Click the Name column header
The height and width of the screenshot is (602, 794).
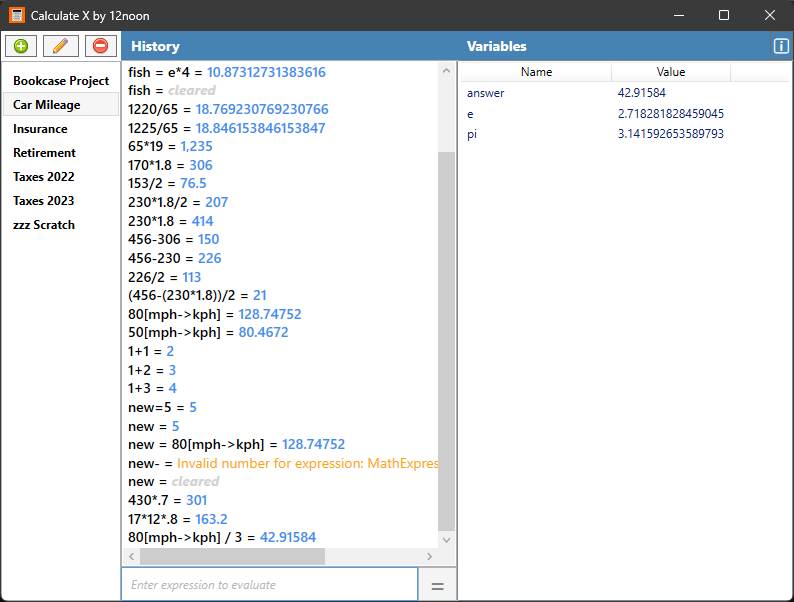536,72
